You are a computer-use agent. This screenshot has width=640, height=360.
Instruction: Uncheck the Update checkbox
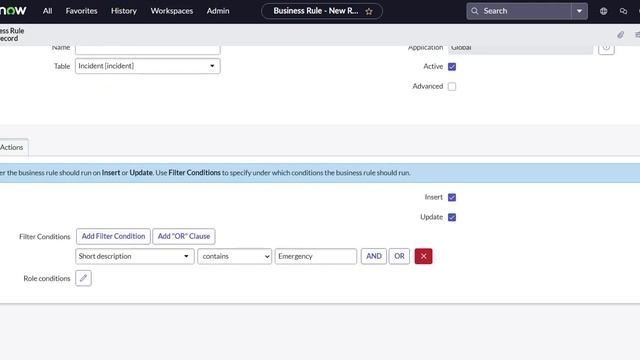coord(452,217)
